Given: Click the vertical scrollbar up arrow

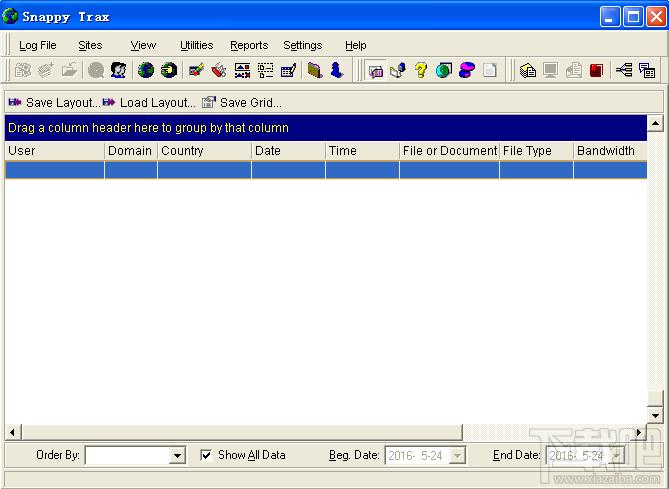Looking at the screenshot, I should [655, 124].
